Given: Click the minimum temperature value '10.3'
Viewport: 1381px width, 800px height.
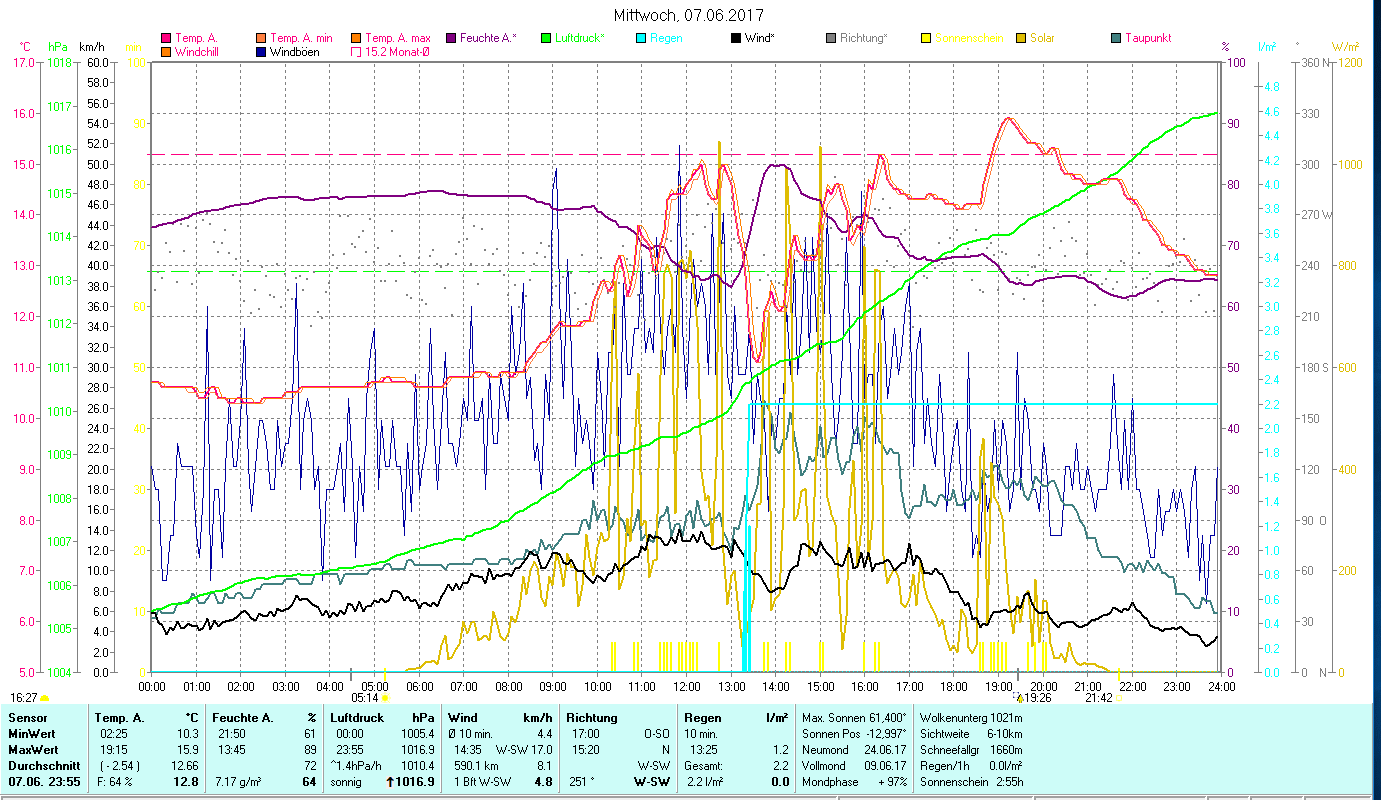Looking at the screenshot, I should coord(188,734).
